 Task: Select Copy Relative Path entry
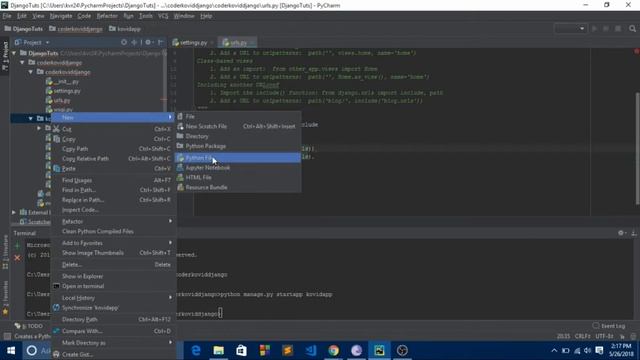(113, 159)
